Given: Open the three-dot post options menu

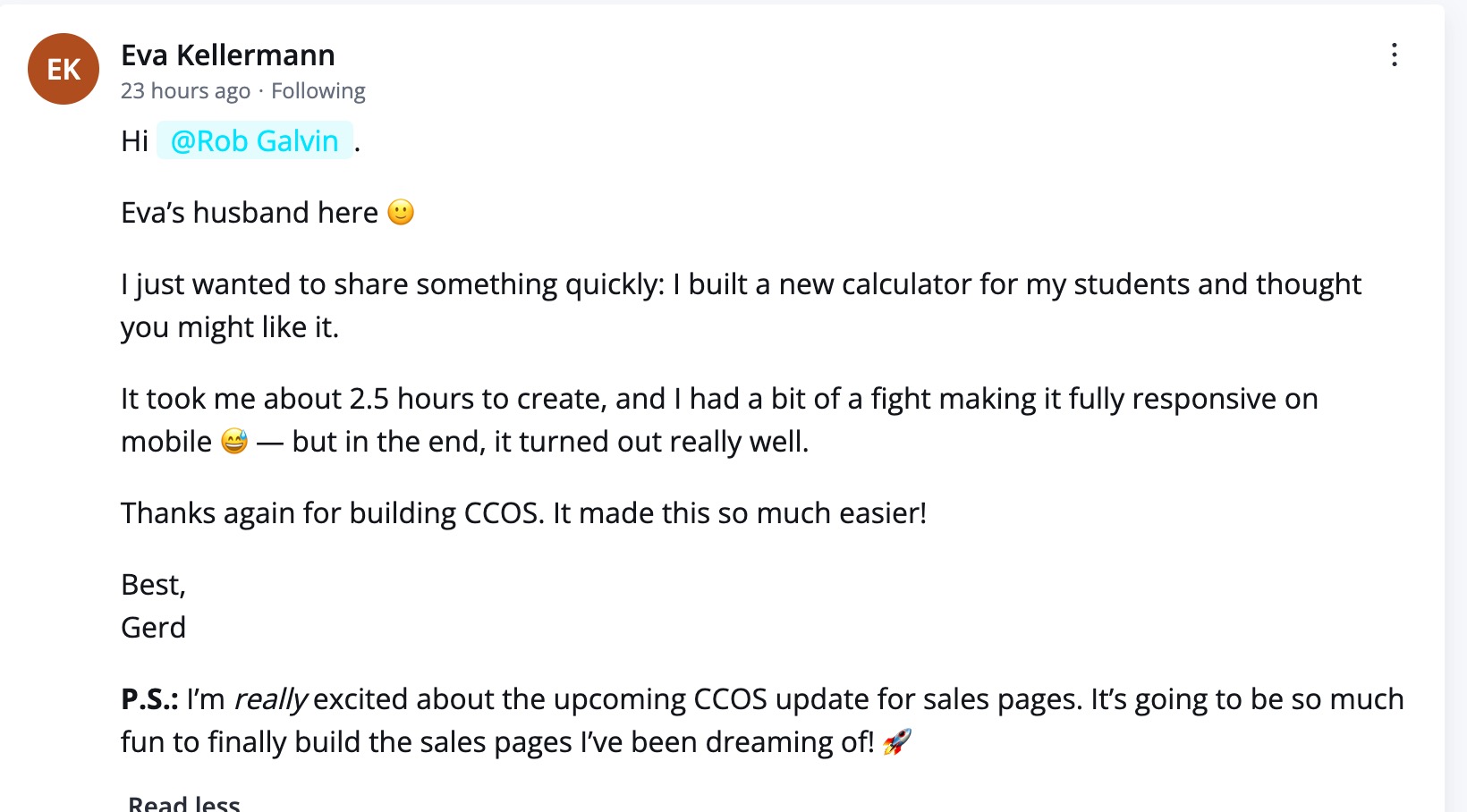Looking at the screenshot, I should 1394,55.
